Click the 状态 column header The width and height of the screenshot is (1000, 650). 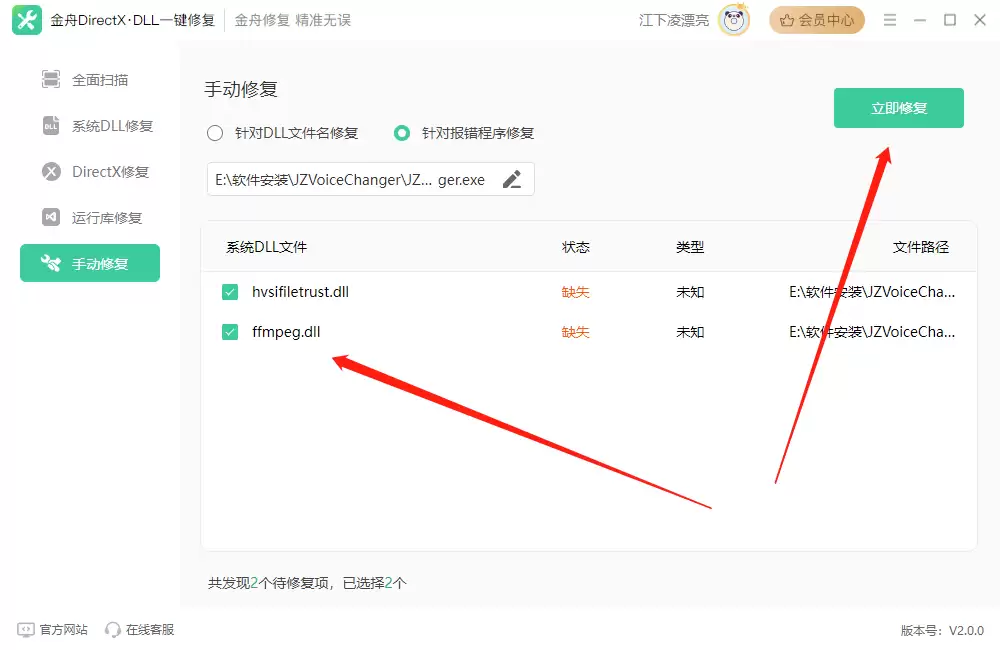575,247
